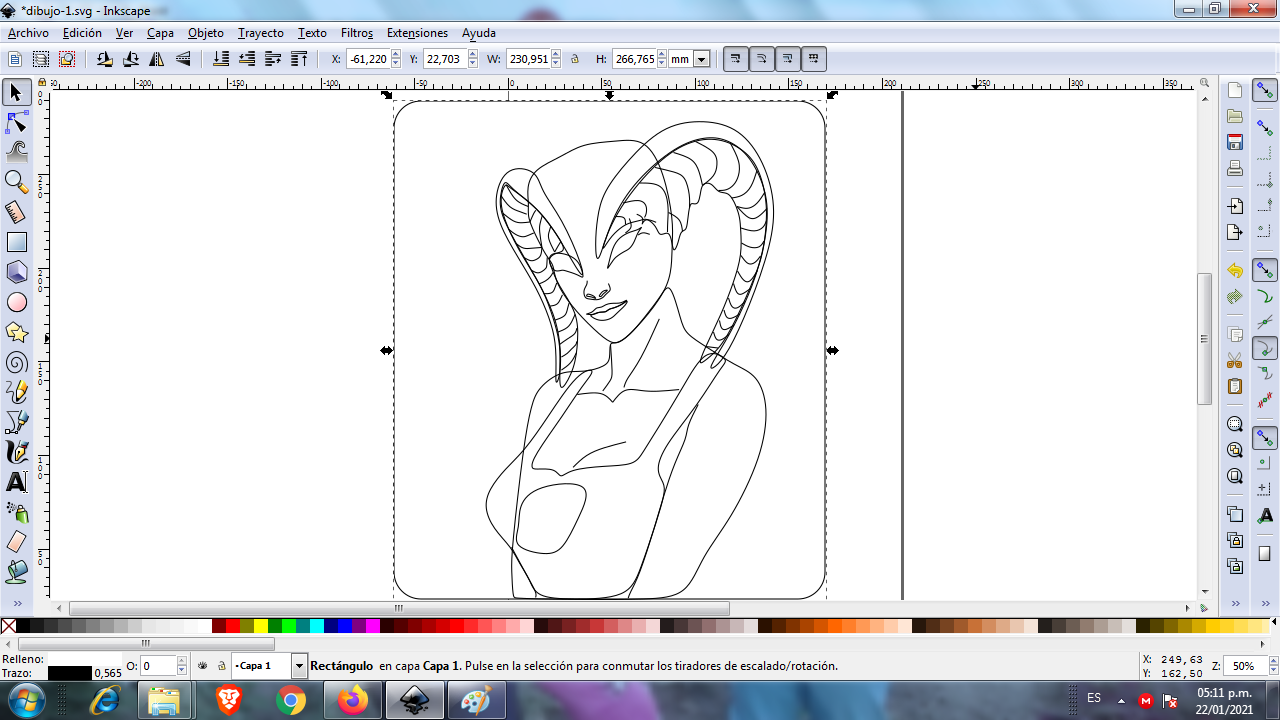This screenshot has width=1280, height=720.
Task: Select the Star polygon tool
Action: tap(16, 332)
